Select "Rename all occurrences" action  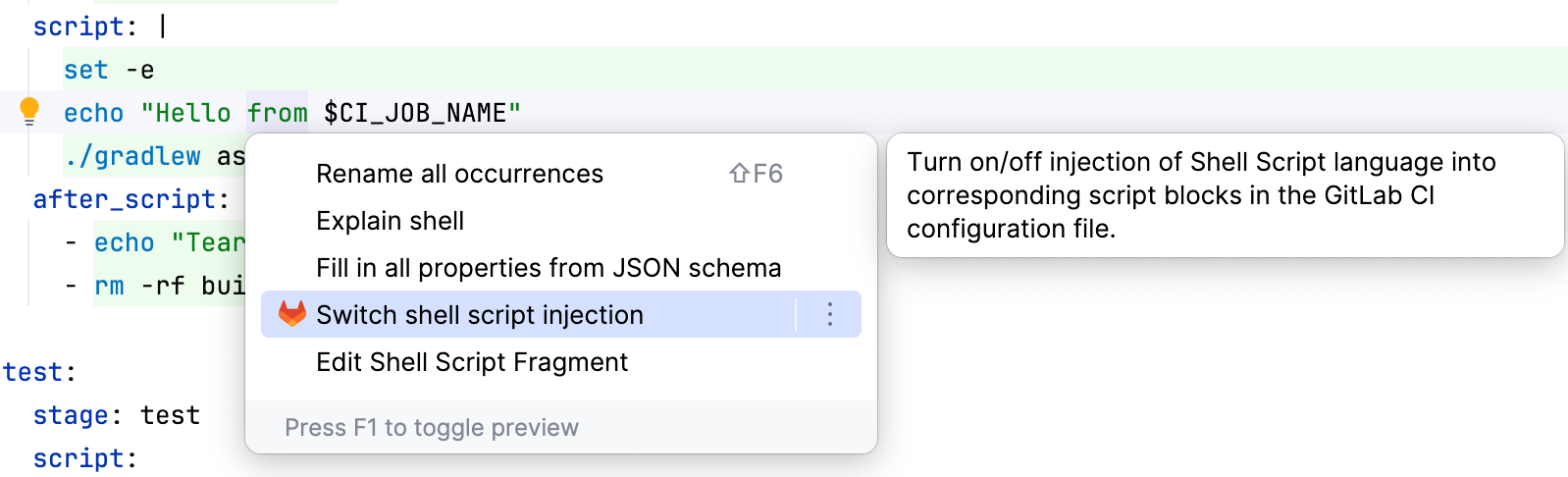(459, 174)
